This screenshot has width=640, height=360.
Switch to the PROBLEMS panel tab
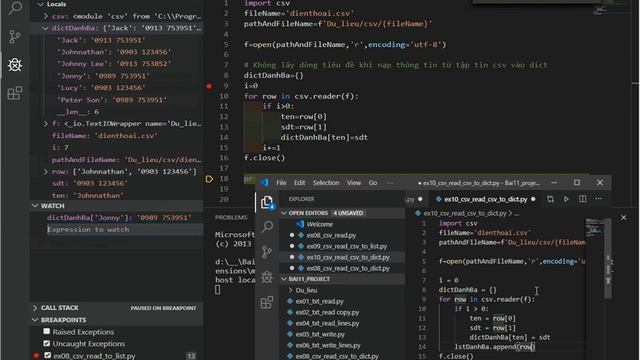231,218
